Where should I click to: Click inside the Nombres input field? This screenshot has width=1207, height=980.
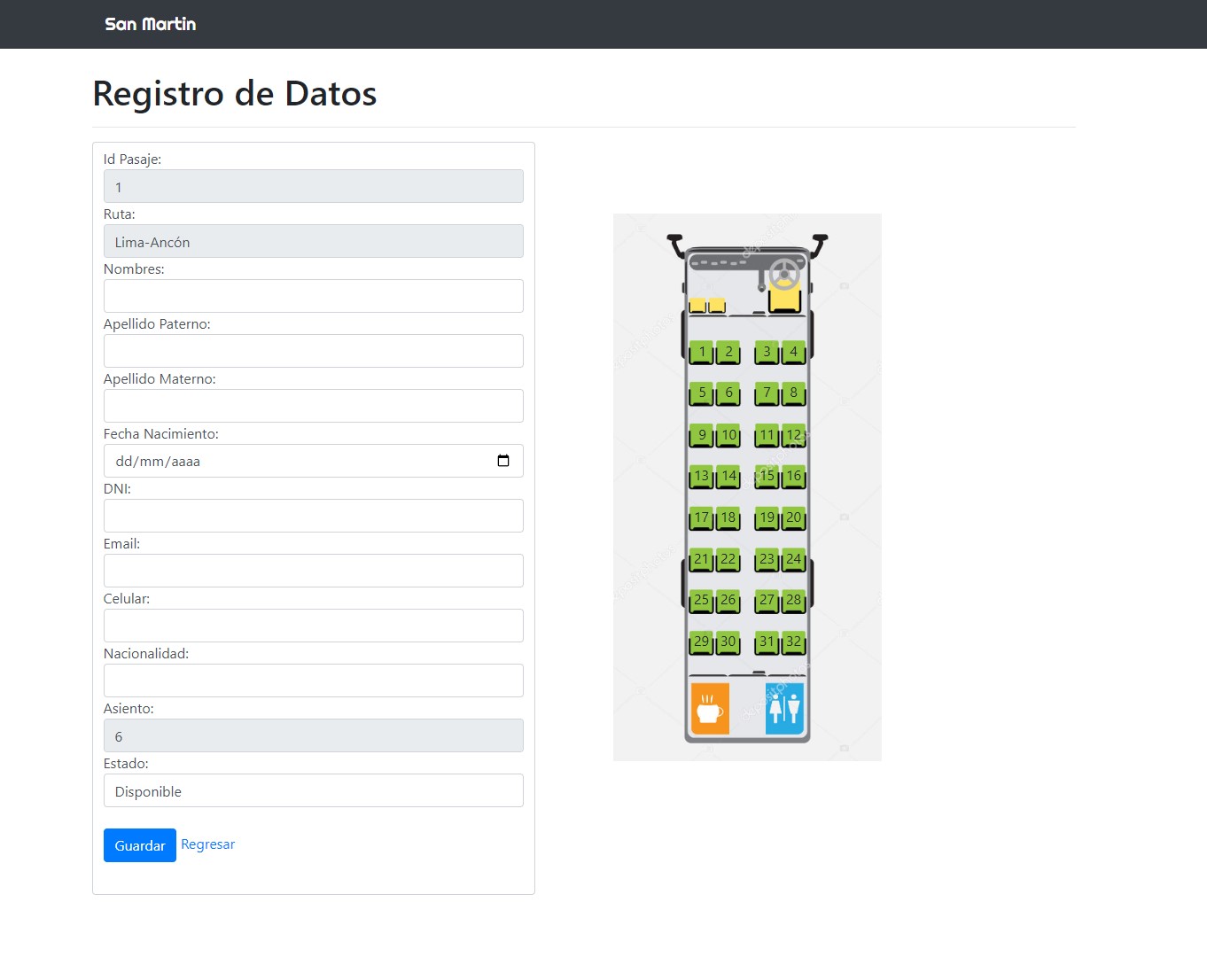tap(314, 296)
